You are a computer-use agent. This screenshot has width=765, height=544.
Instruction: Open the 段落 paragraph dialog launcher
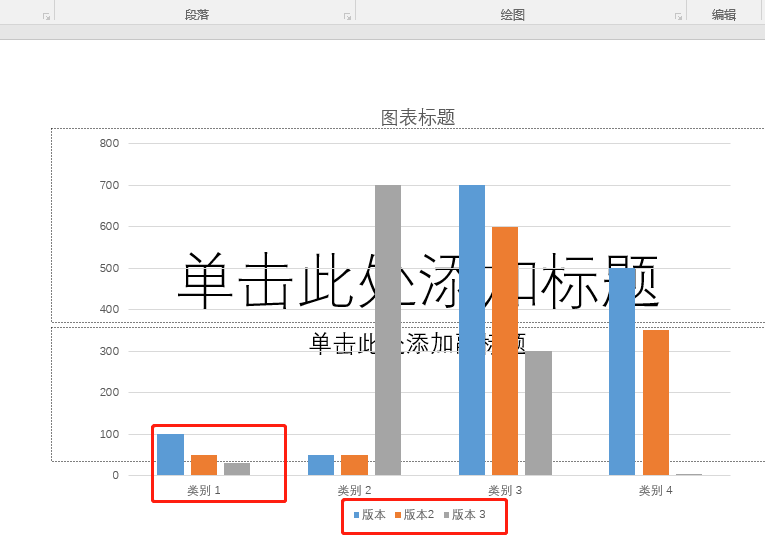[x=348, y=16]
